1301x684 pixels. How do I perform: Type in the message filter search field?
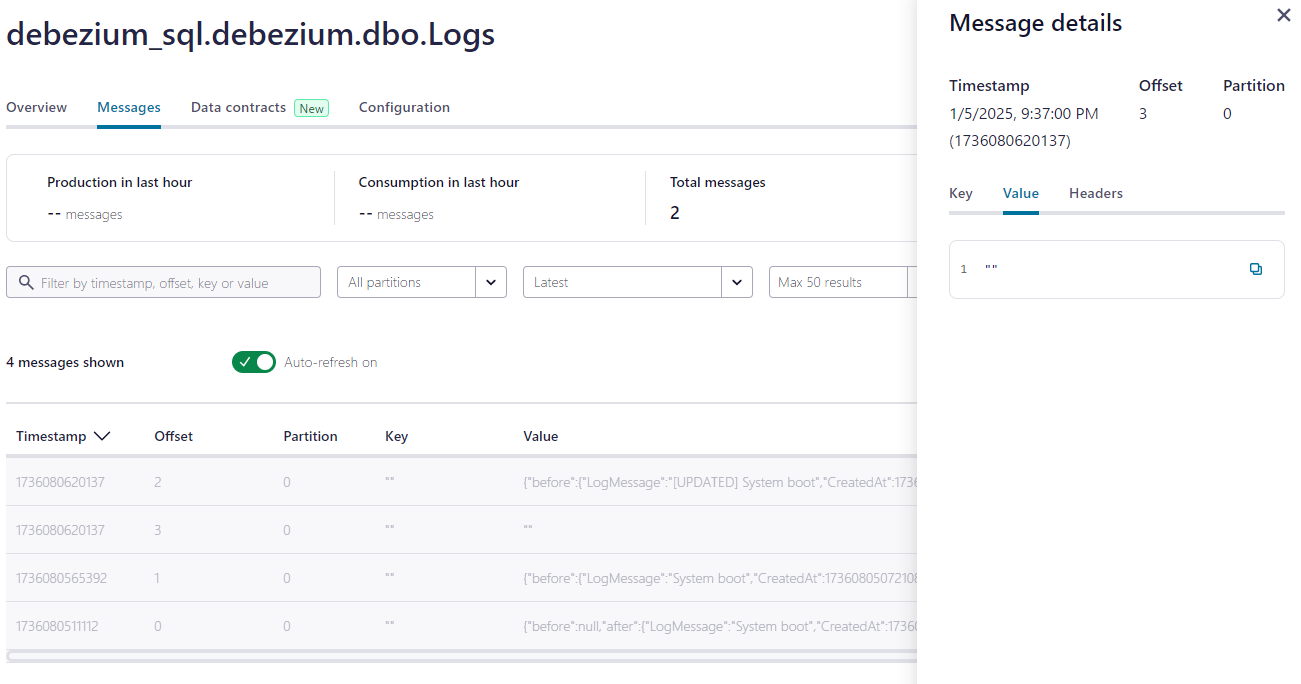click(x=175, y=283)
